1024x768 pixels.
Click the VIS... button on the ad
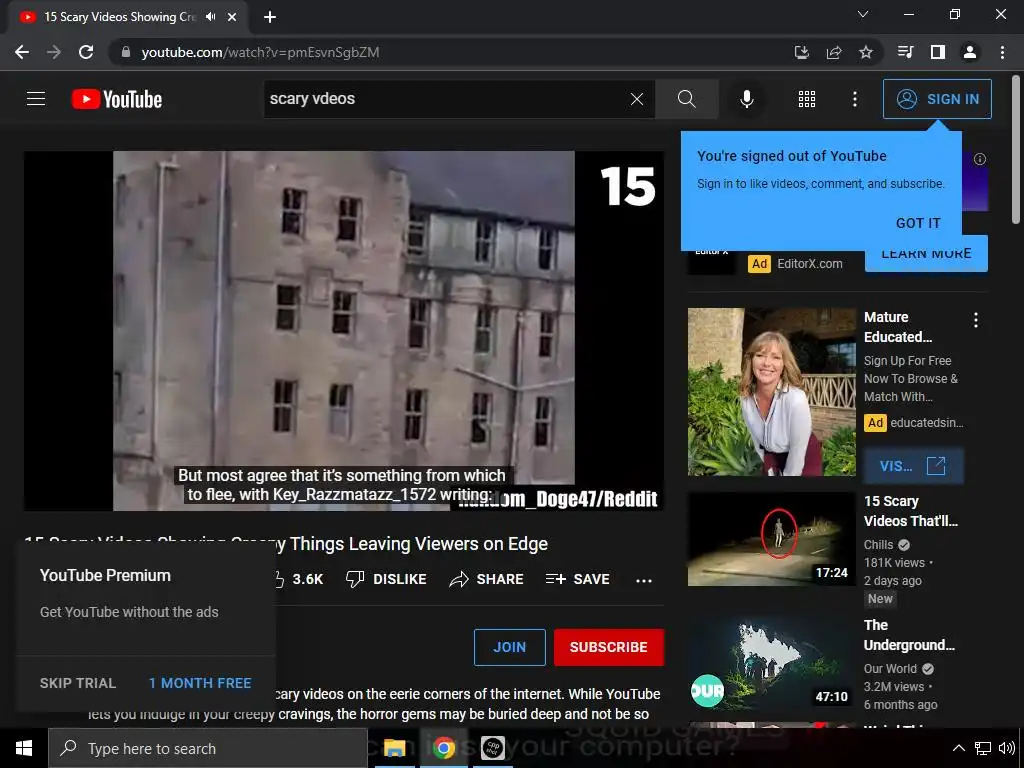(912, 466)
